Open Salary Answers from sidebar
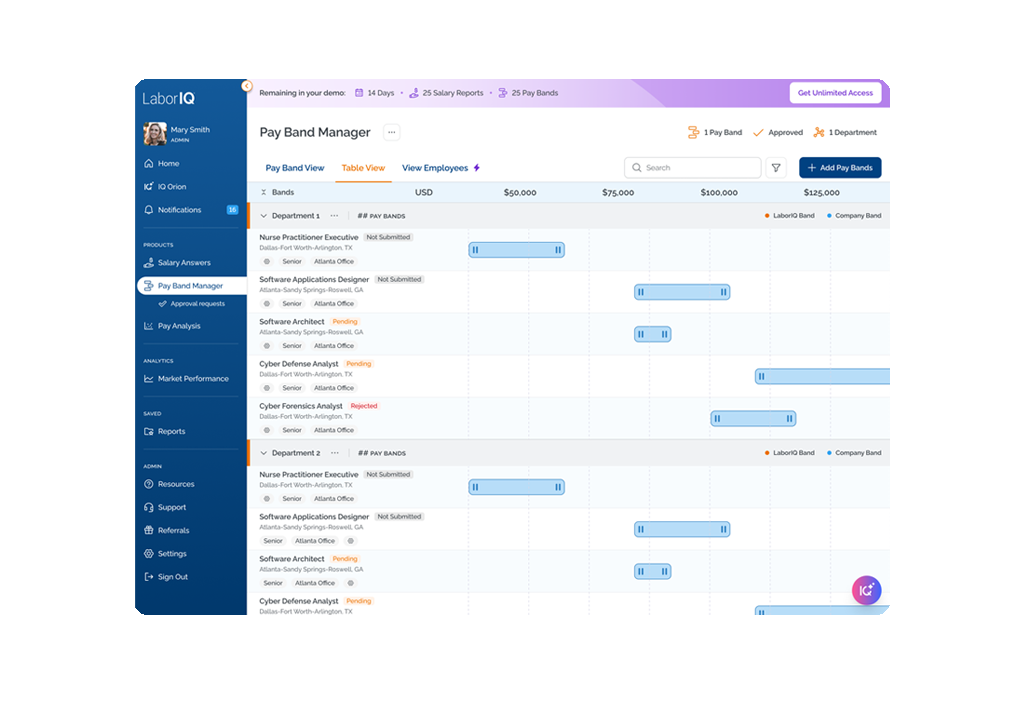The image size is (1024, 715). [x=184, y=263]
